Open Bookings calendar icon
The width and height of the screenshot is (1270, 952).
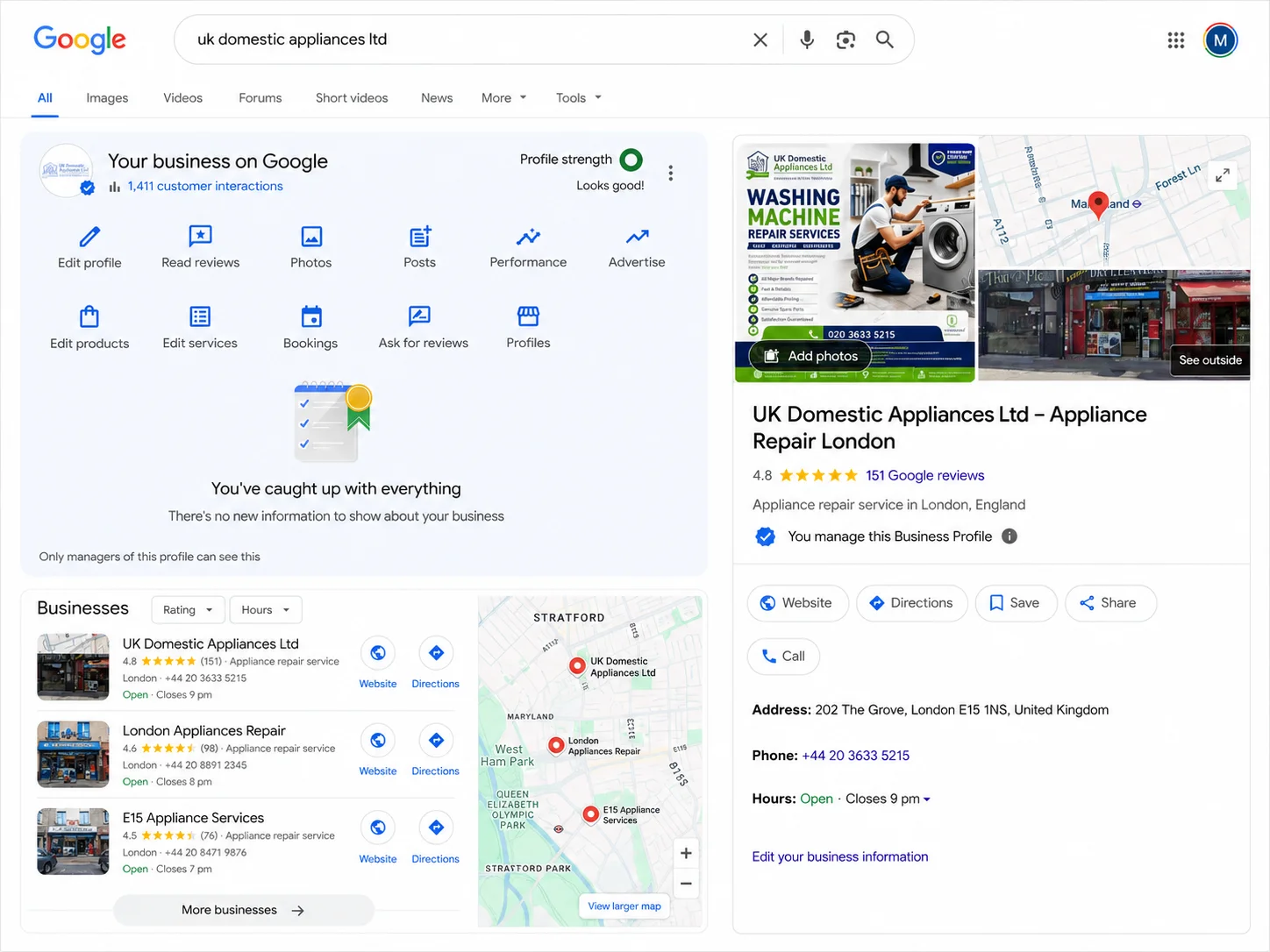tap(311, 316)
